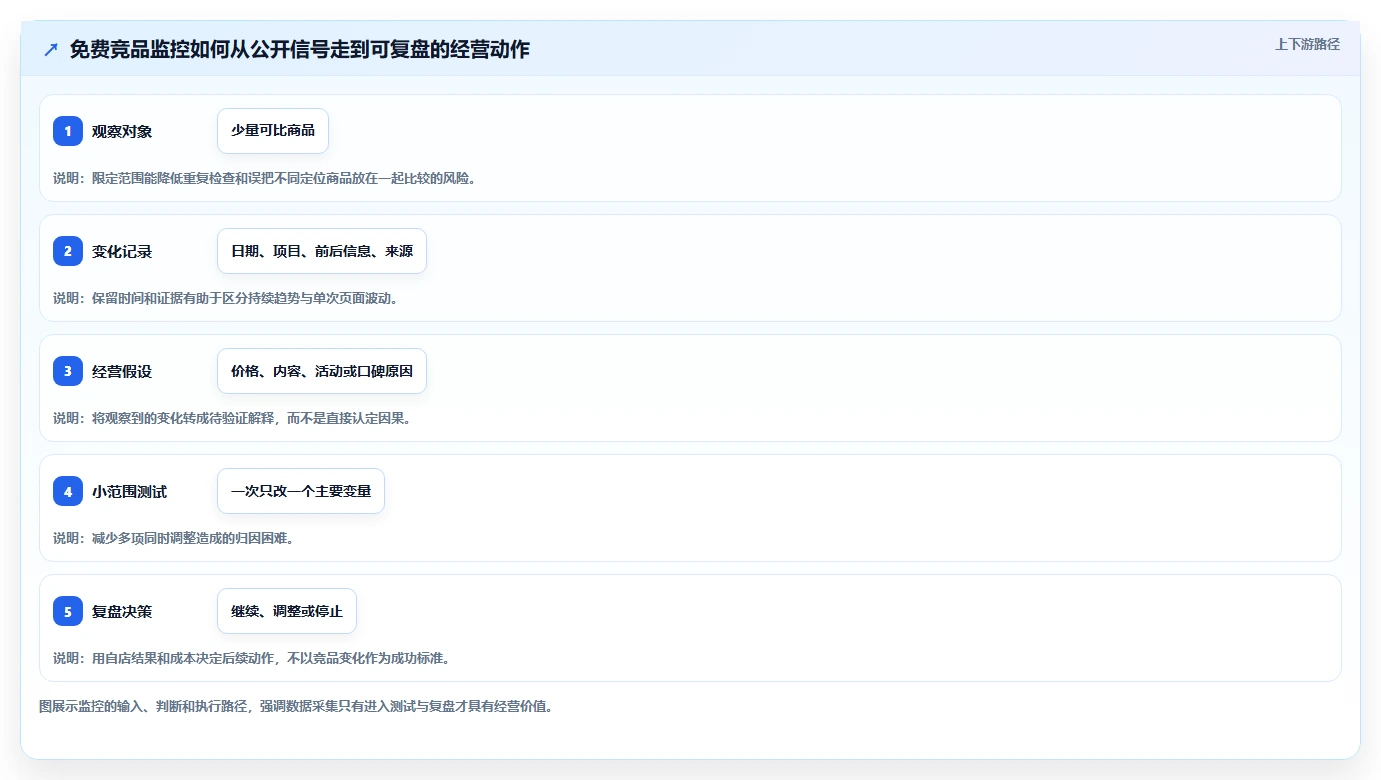The image size is (1381, 780).
Task: Click the 一次只改一个主要变量 chip
Action: tap(301, 491)
